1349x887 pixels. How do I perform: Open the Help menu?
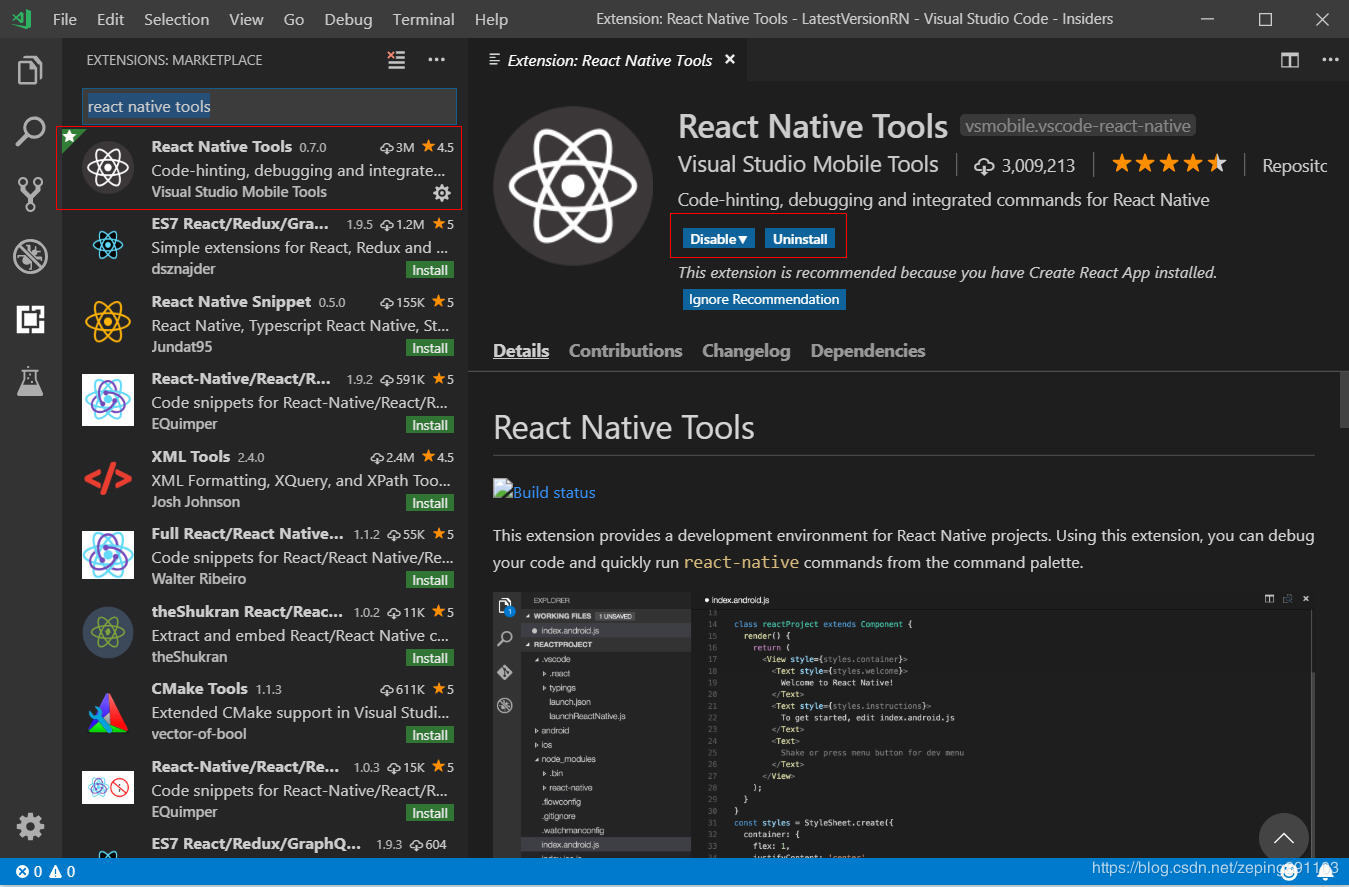[x=491, y=19]
